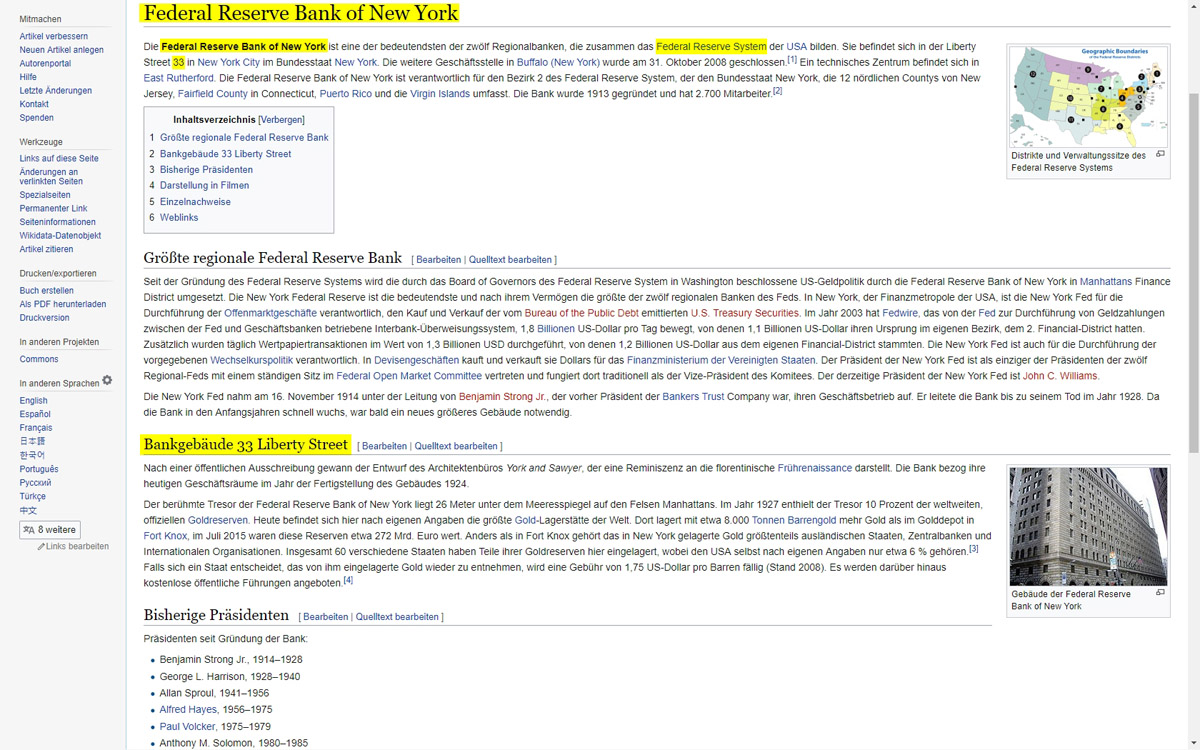Open 'Alfred Hayes' president link
The height and width of the screenshot is (750, 1200).
point(188,710)
